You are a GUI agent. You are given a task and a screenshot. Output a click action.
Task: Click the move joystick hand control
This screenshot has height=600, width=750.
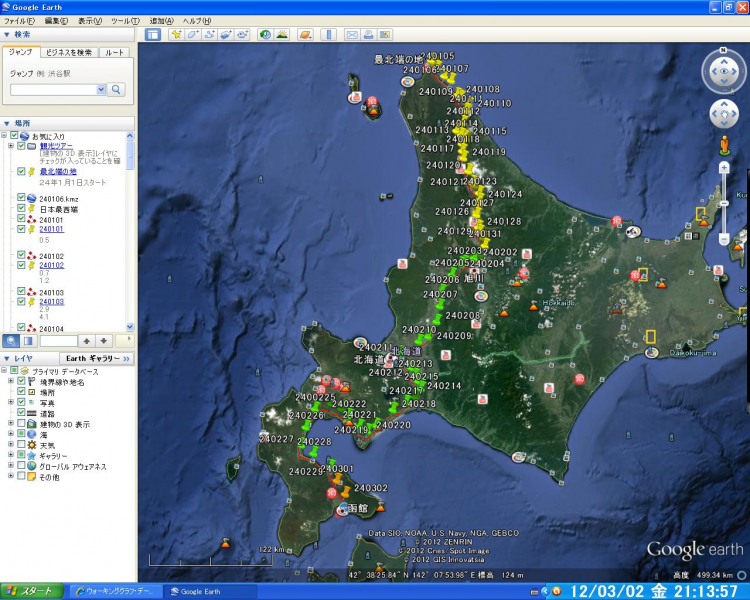[x=724, y=114]
